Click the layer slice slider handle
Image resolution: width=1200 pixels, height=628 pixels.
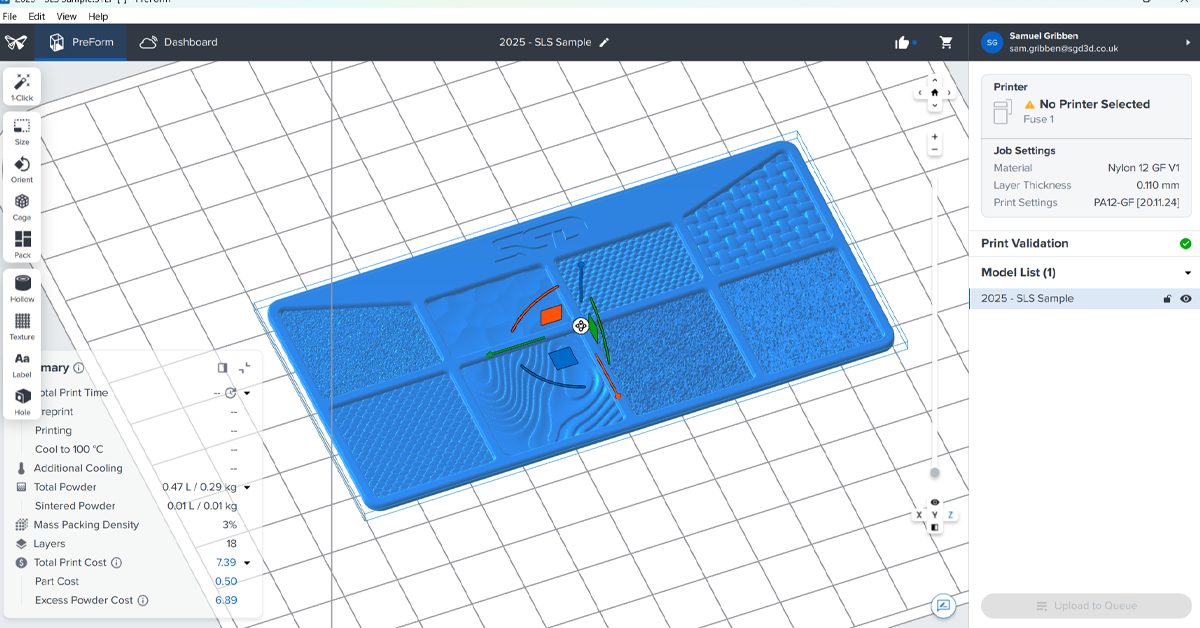[x=934, y=473]
